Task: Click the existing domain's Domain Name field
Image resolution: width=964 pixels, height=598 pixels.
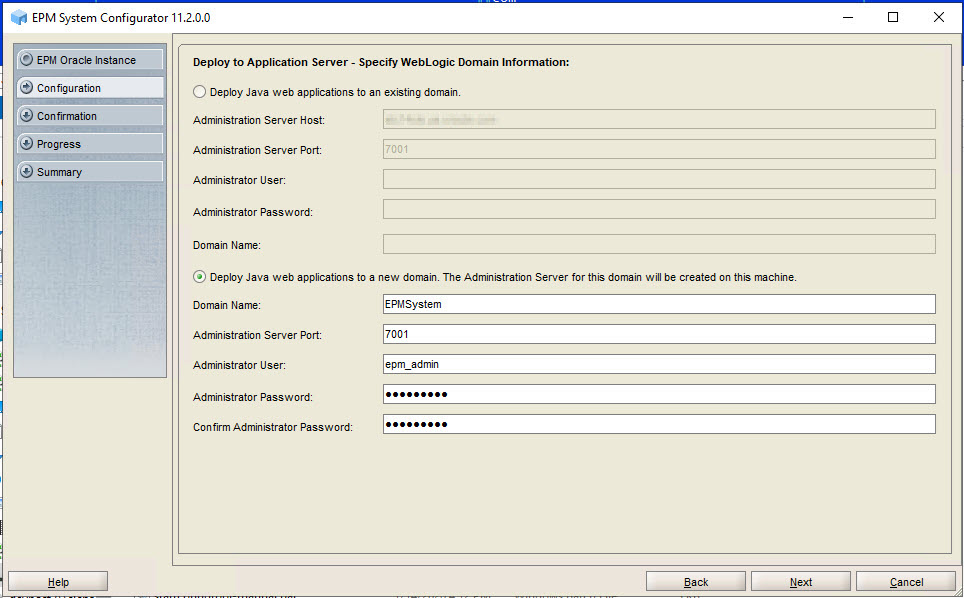Action: tap(659, 244)
